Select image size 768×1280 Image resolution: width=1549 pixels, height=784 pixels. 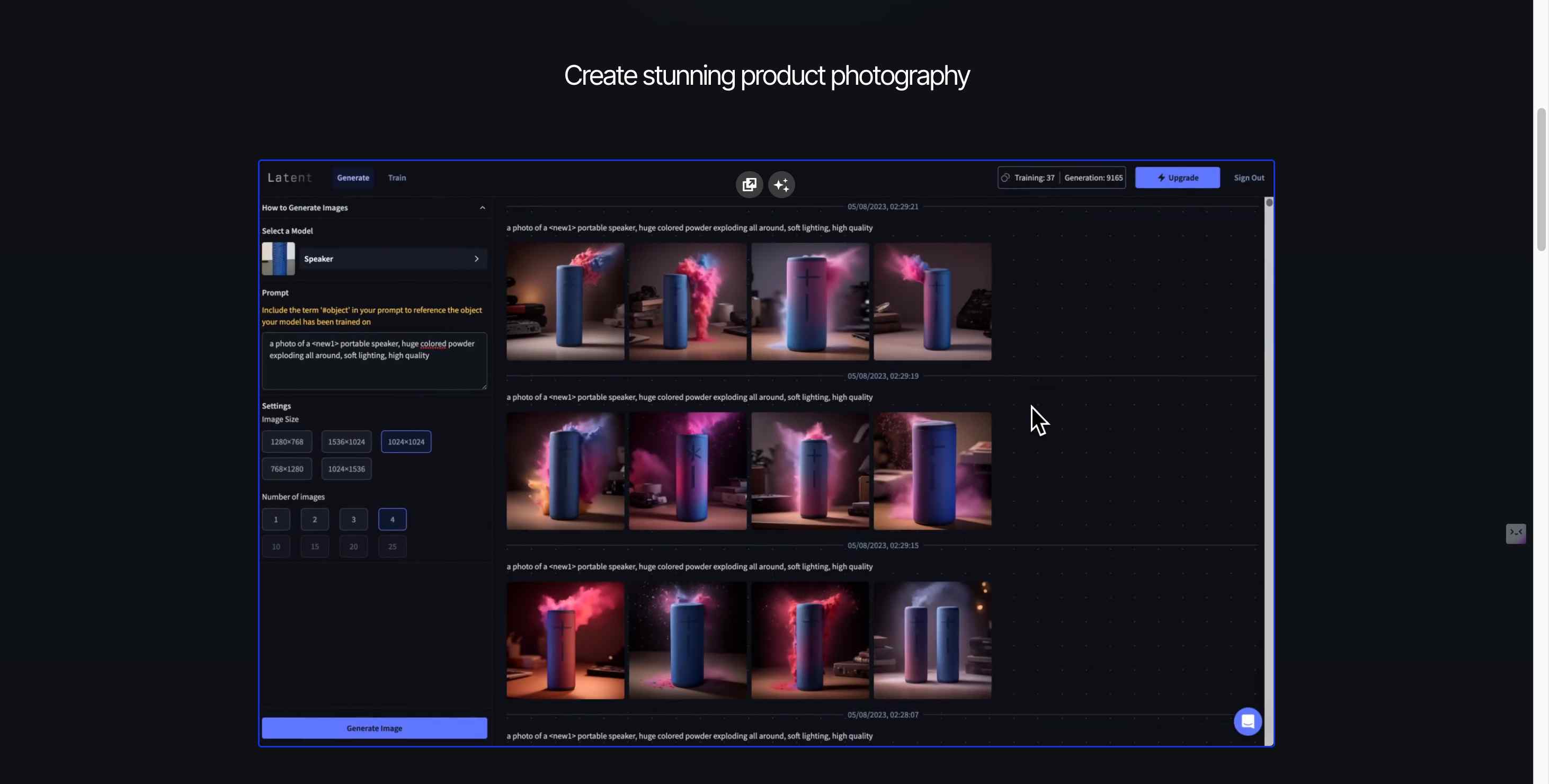[x=287, y=468]
